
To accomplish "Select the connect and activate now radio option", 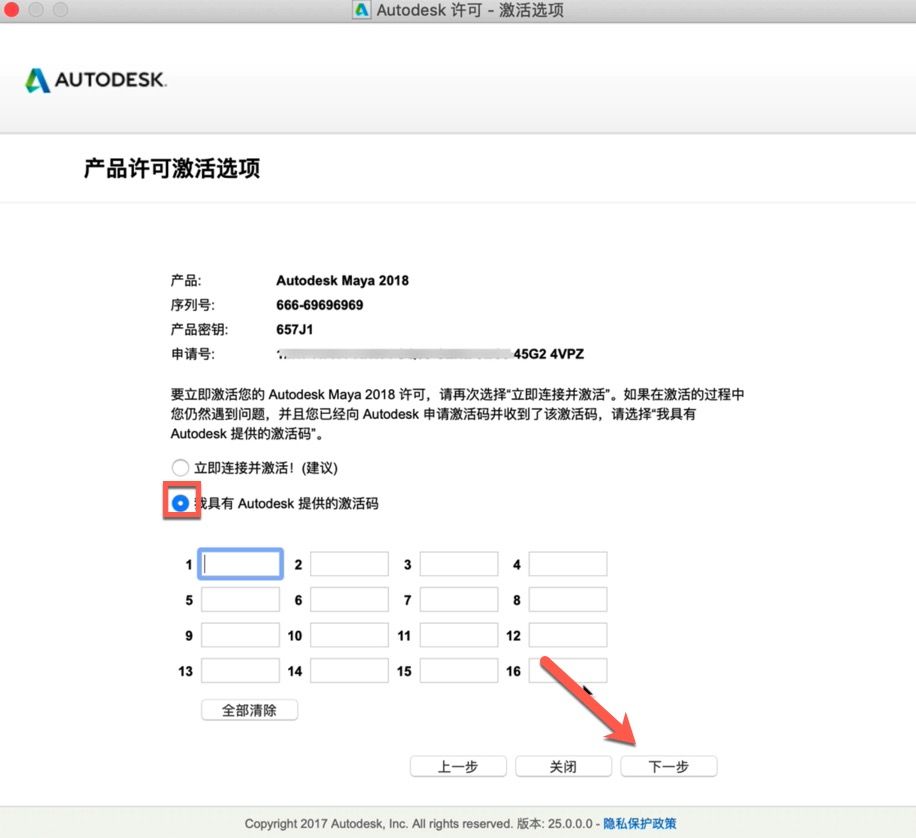I will click(181, 468).
